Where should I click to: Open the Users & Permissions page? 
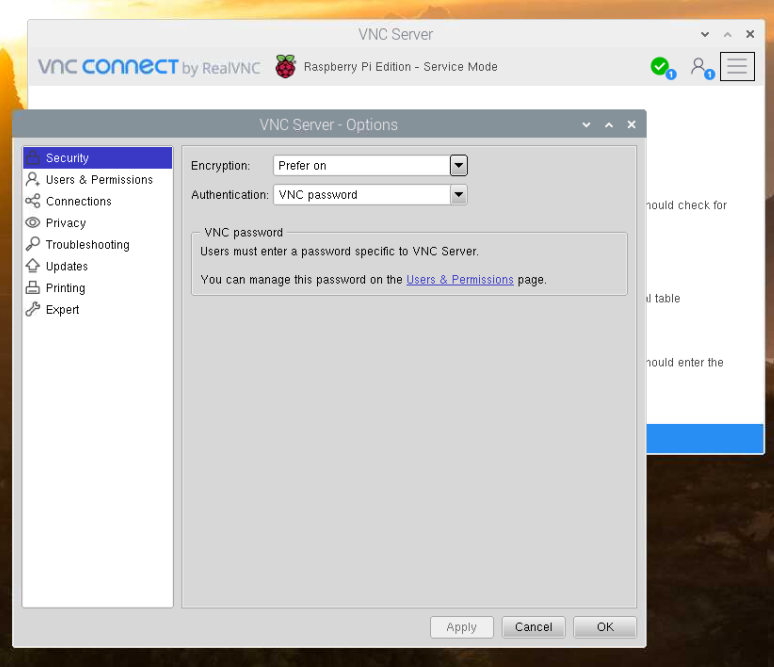tap(98, 180)
